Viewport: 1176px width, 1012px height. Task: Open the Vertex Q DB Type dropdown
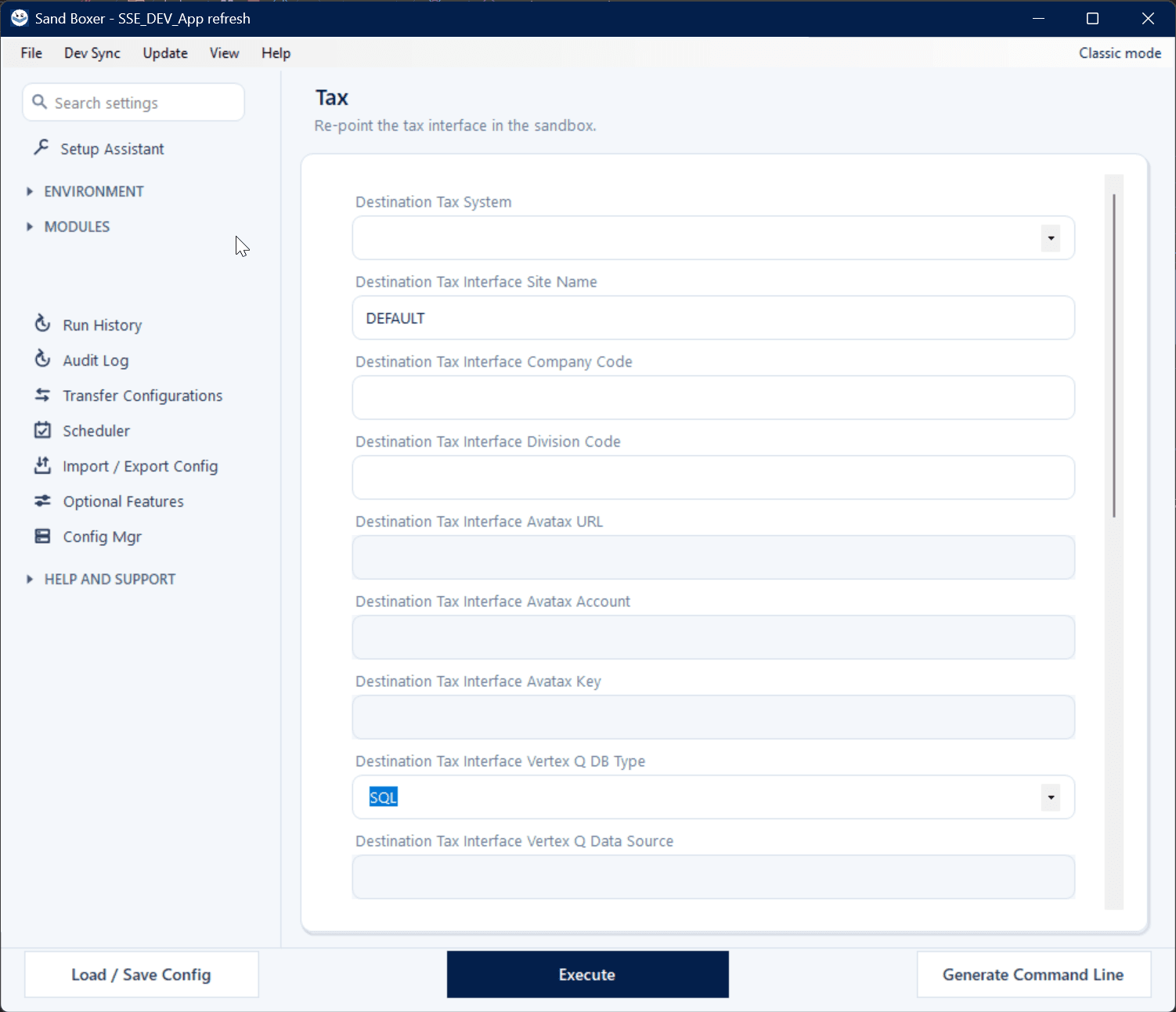(x=1051, y=797)
